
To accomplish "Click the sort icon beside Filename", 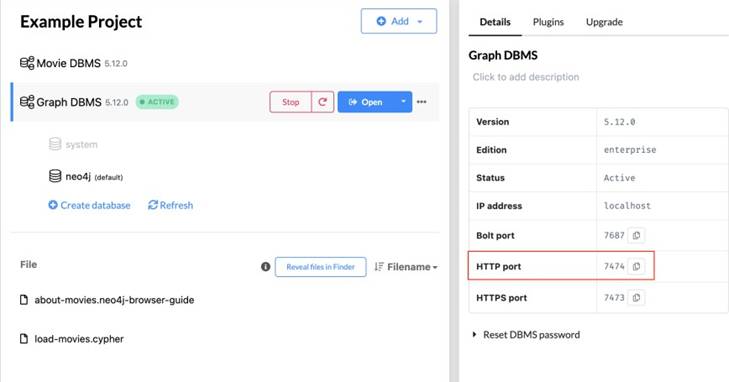I will (379, 267).
